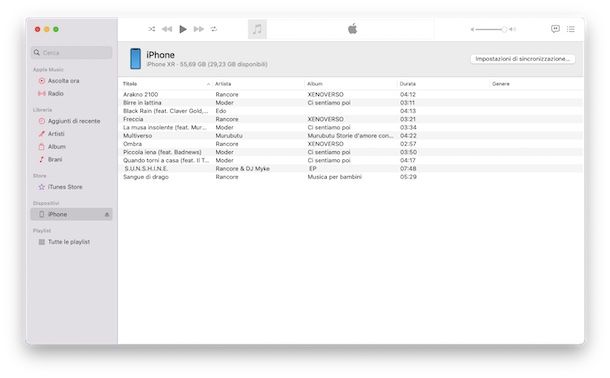Click the Apple logo in the status display
Image resolution: width=610 pixels, height=378 pixels.
tap(352, 29)
